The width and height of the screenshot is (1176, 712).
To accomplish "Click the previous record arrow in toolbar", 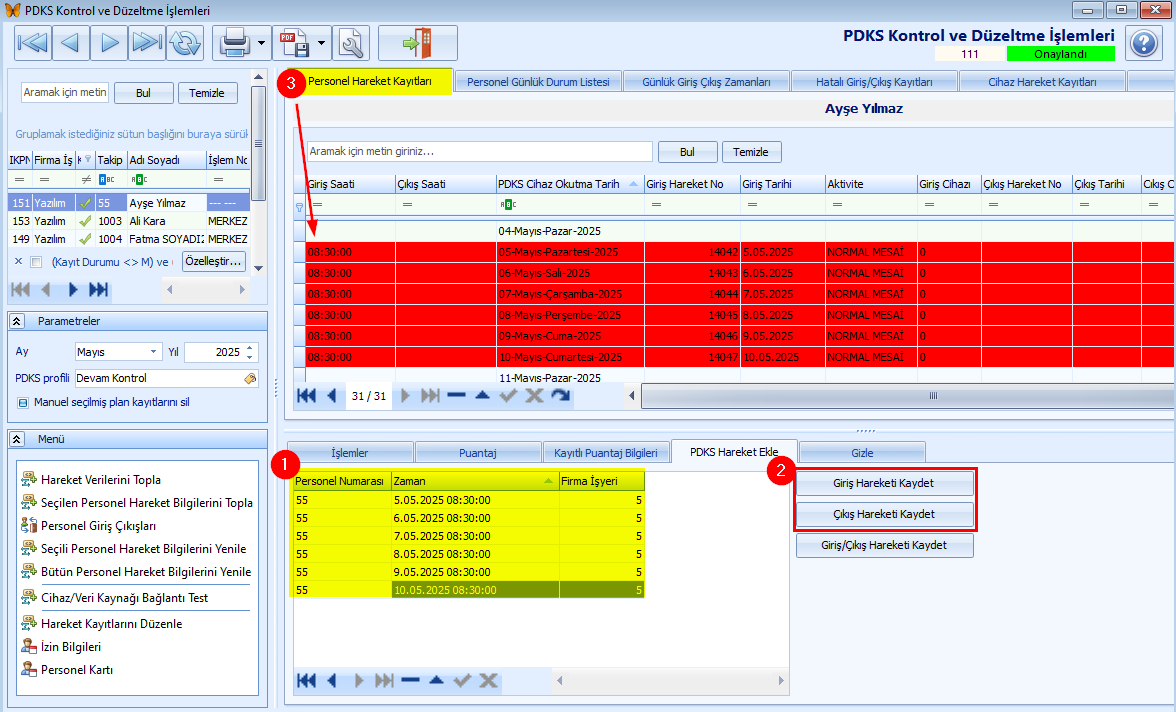I will (70, 43).
